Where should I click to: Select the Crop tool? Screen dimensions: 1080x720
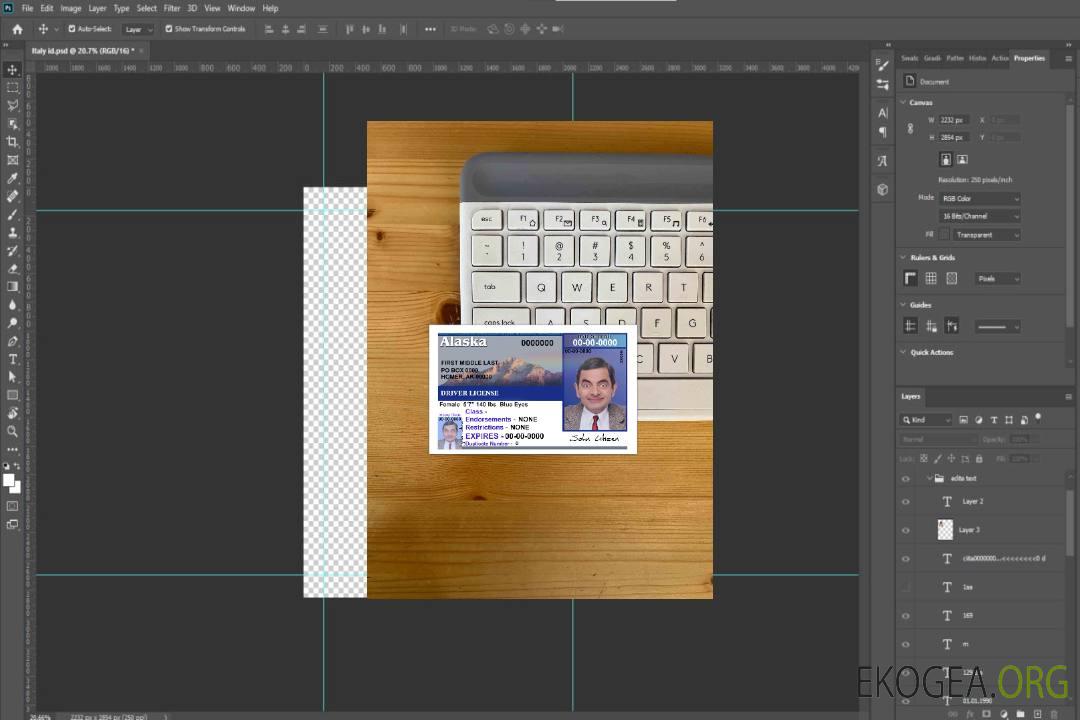click(12, 141)
